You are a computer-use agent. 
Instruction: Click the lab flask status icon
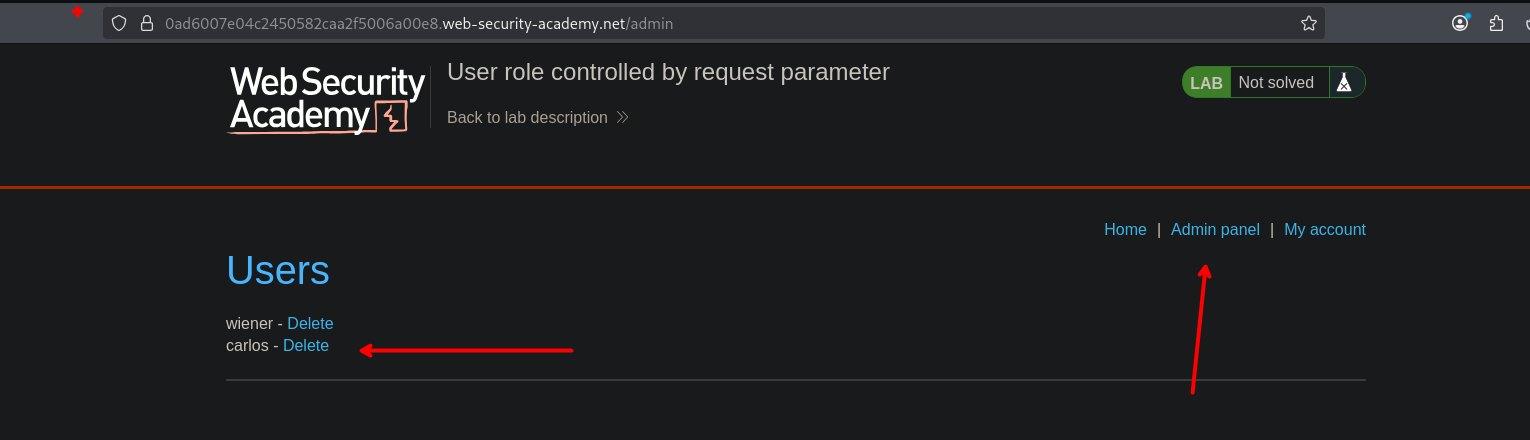(1345, 83)
